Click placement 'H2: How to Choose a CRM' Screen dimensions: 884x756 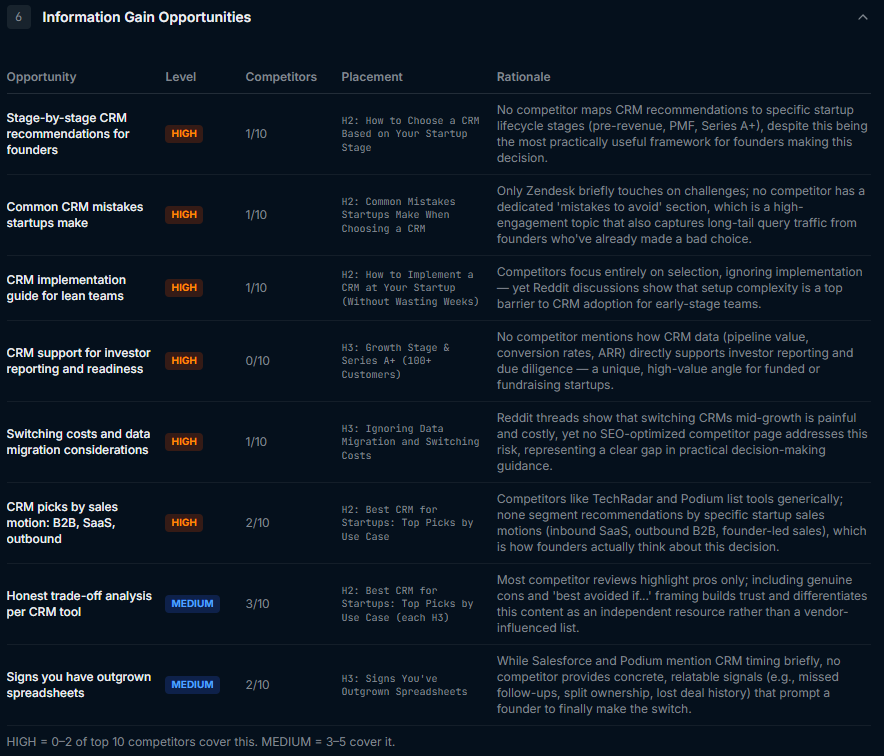point(410,134)
